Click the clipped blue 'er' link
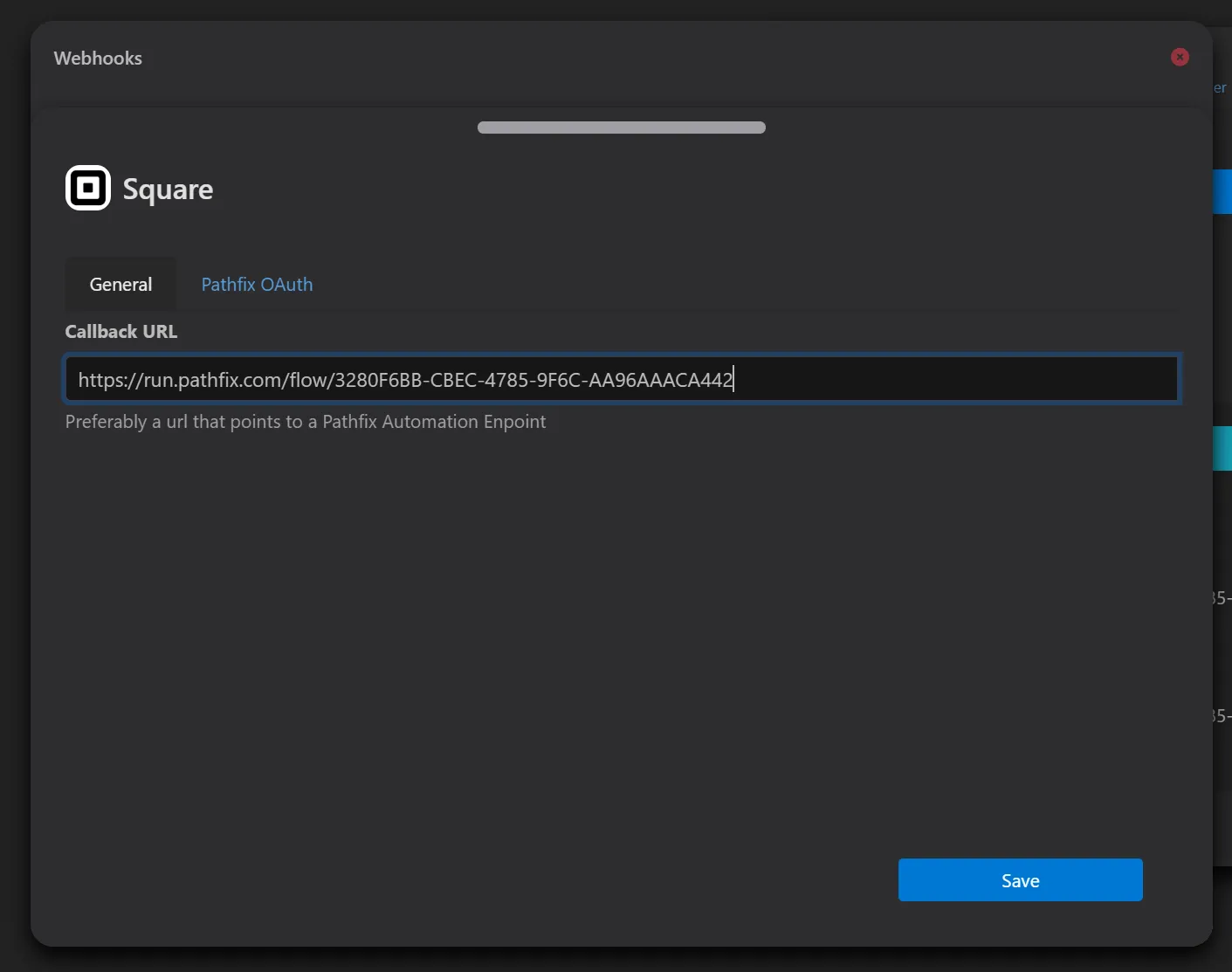Image resolution: width=1232 pixels, height=972 pixels. (1220, 87)
